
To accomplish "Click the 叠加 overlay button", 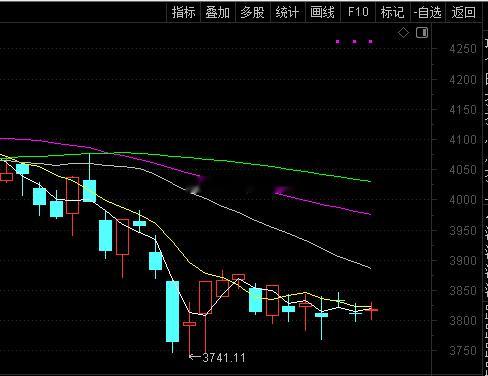I will (x=218, y=13).
